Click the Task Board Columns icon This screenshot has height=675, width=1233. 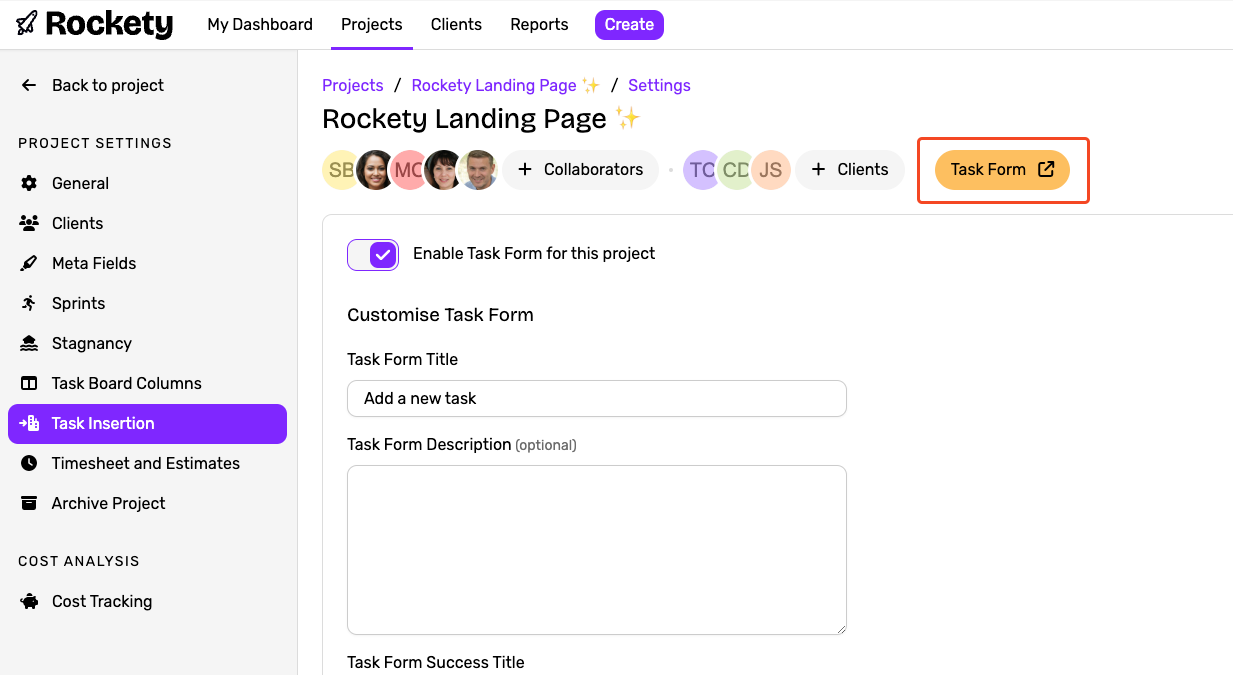click(x=30, y=383)
